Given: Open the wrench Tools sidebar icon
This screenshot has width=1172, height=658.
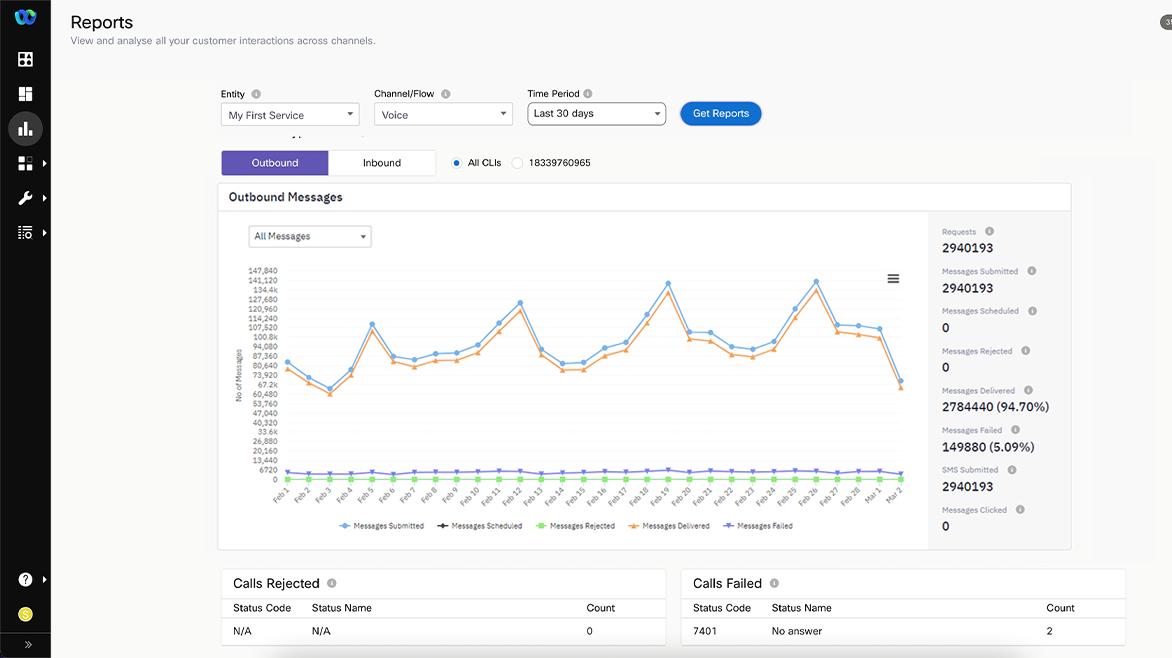Looking at the screenshot, I should pos(25,198).
